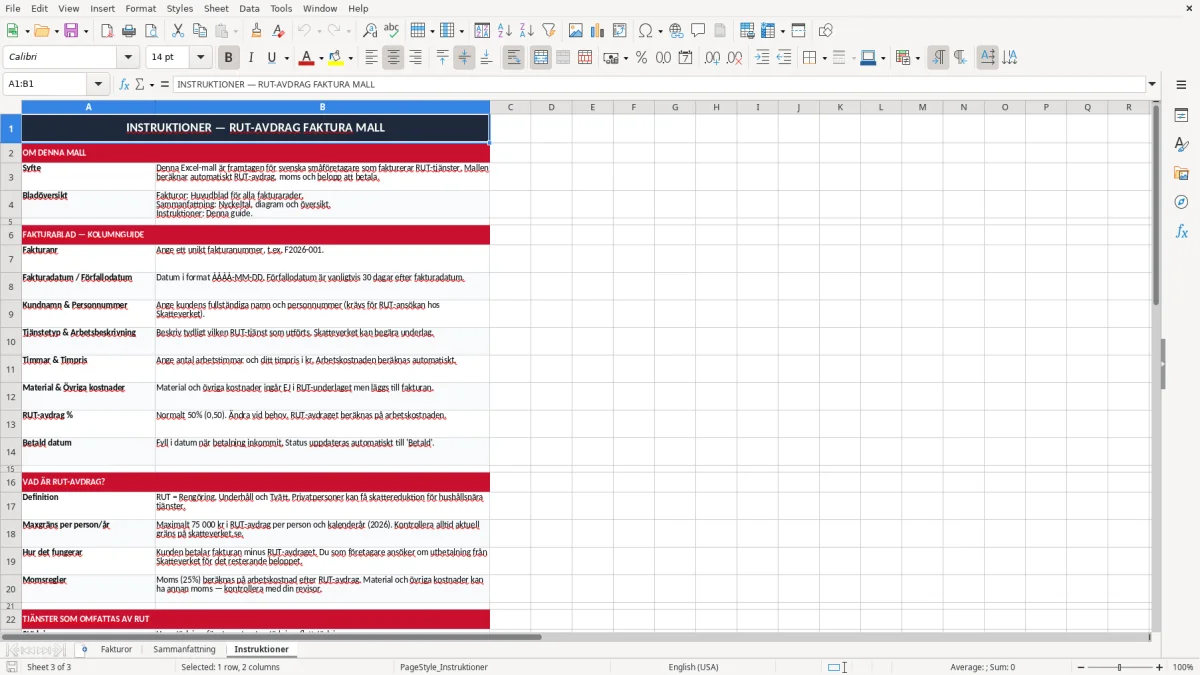Open the Data menu
Viewport: 1200px width, 675px height.
(249, 8)
